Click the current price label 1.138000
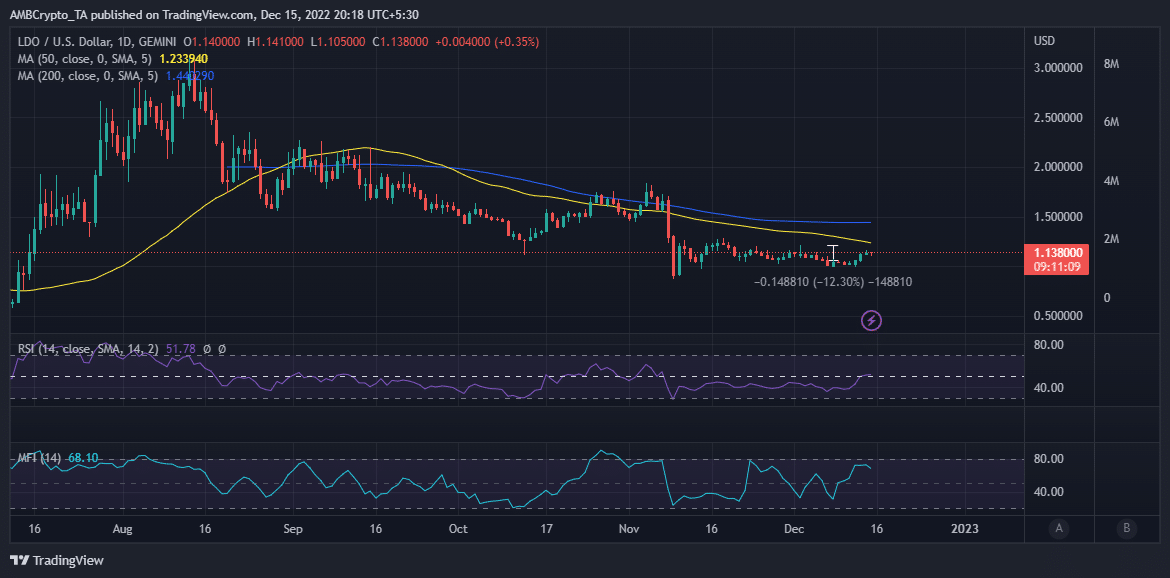 [x=1056, y=253]
